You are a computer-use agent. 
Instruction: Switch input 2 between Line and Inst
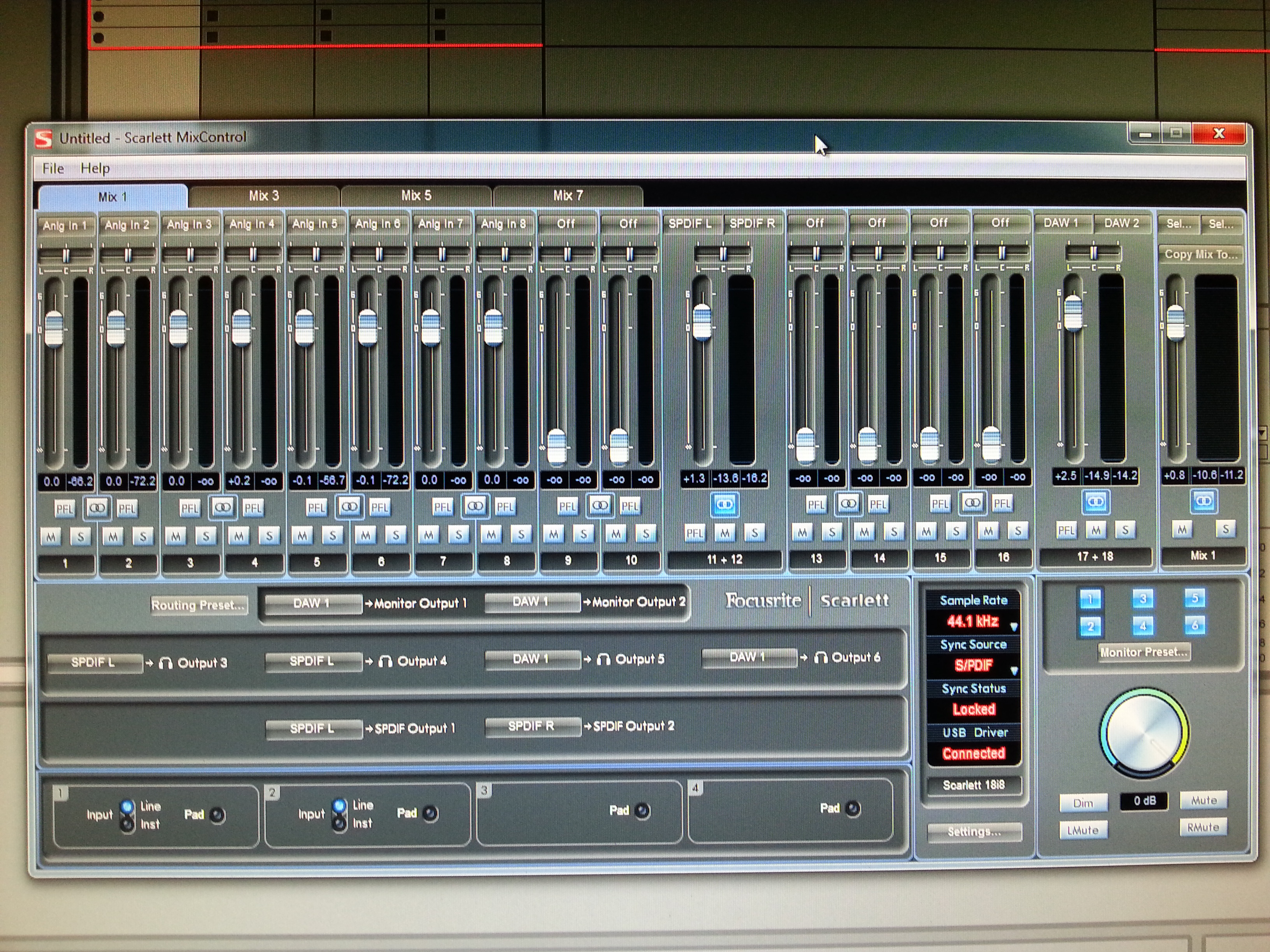(340, 814)
